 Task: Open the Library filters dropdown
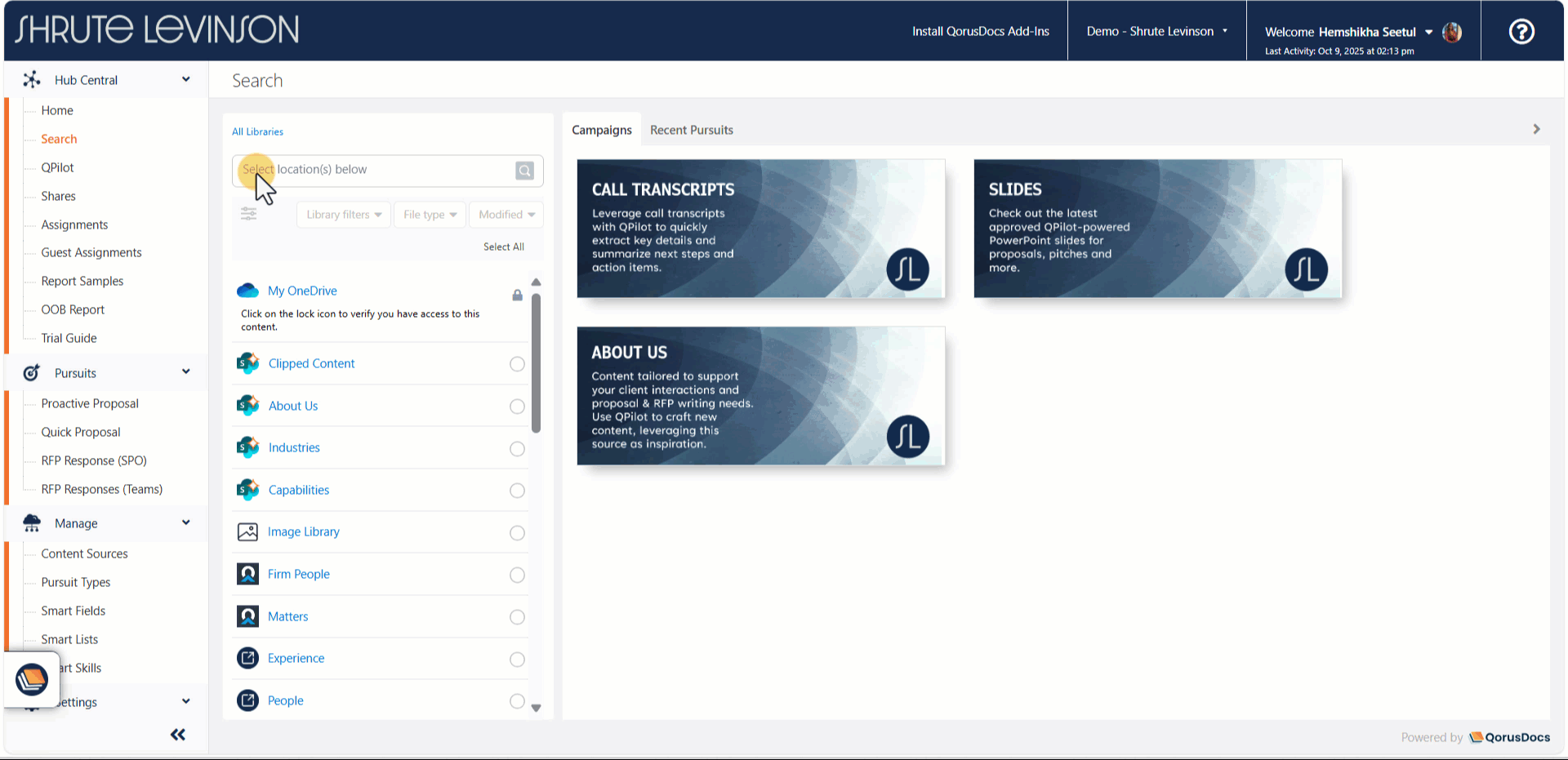(343, 214)
